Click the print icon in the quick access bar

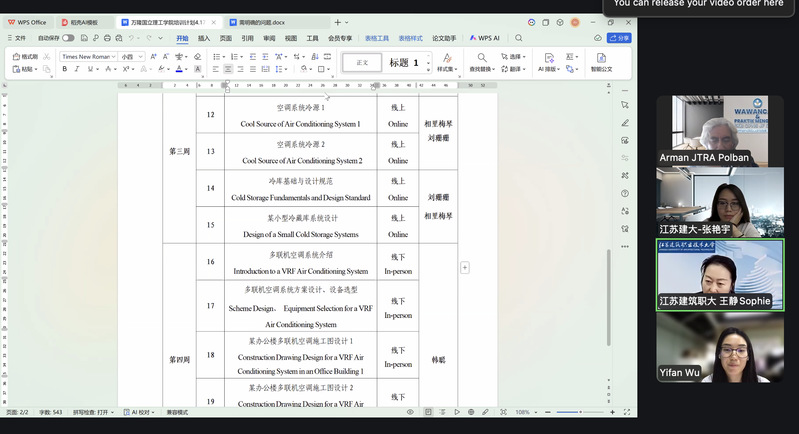click(107, 38)
